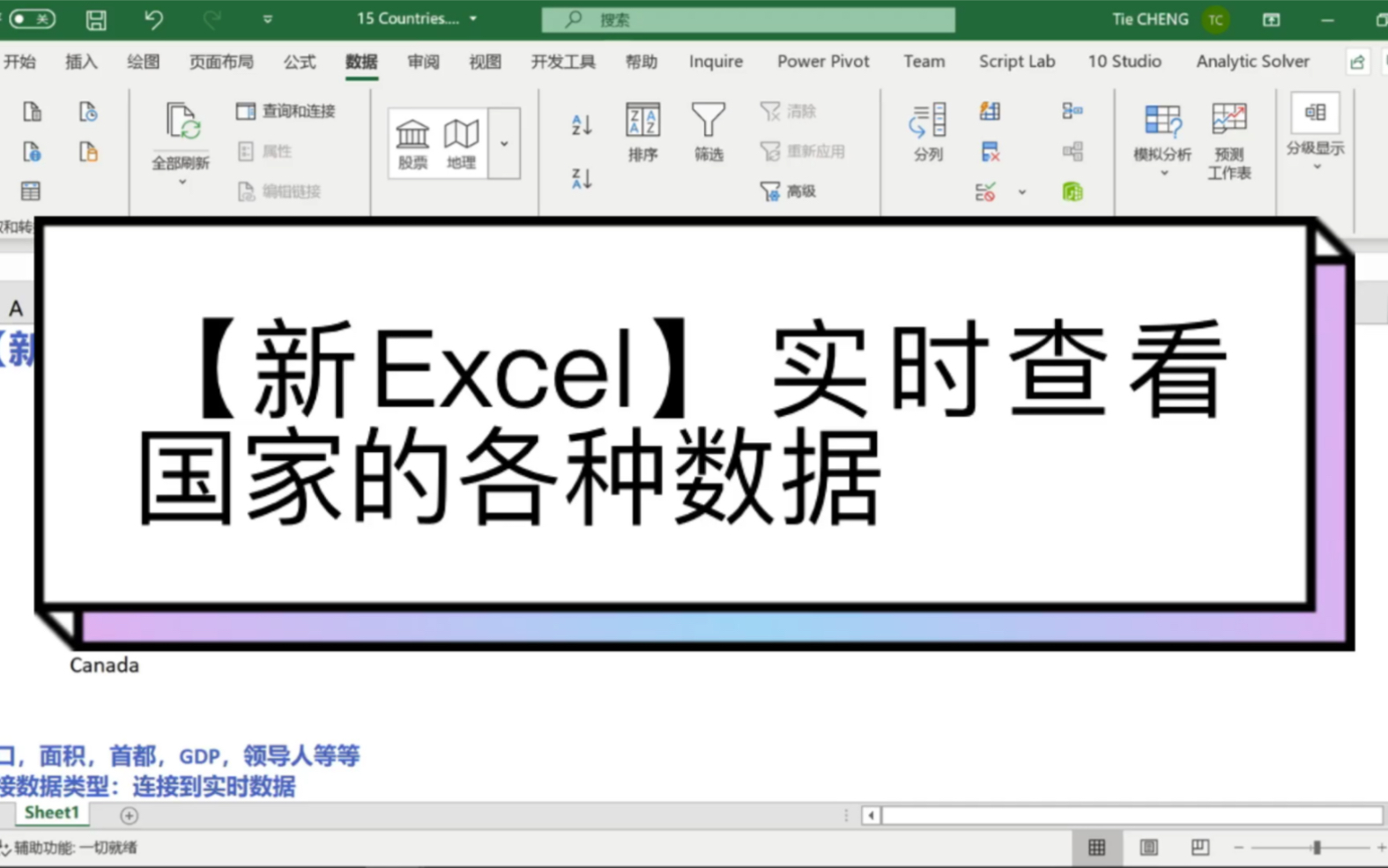Click the Data Validation icon
Viewport: 1388px width, 868px height.
tap(986, 191)
